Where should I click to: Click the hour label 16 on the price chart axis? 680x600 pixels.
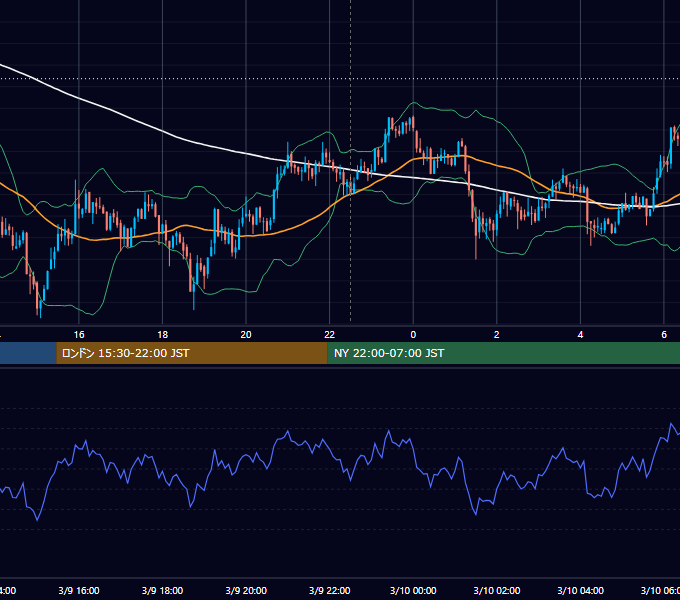[79, 335]
